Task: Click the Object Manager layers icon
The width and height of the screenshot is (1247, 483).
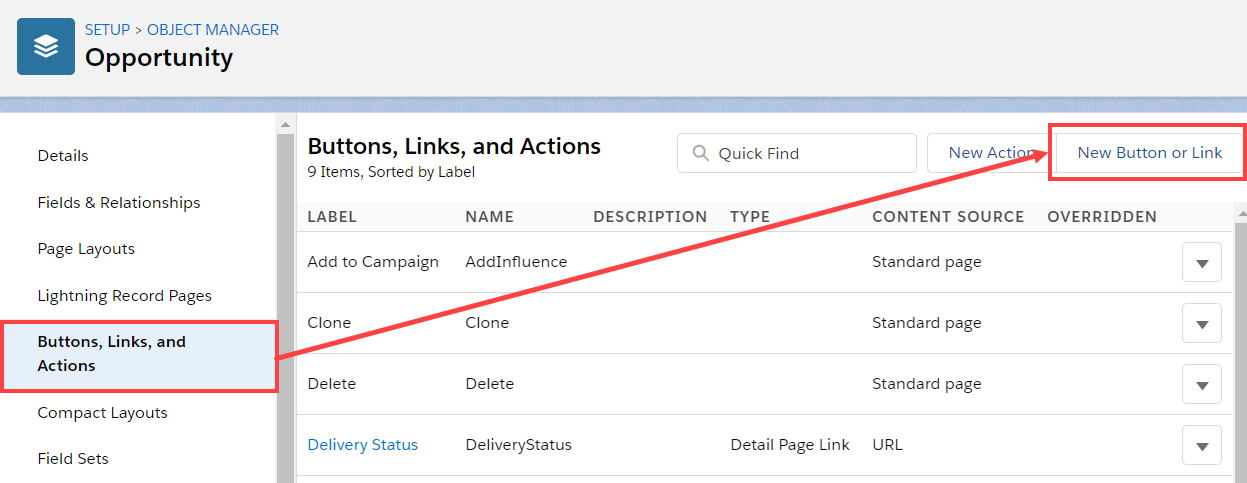Action: (x=46, y=46)
